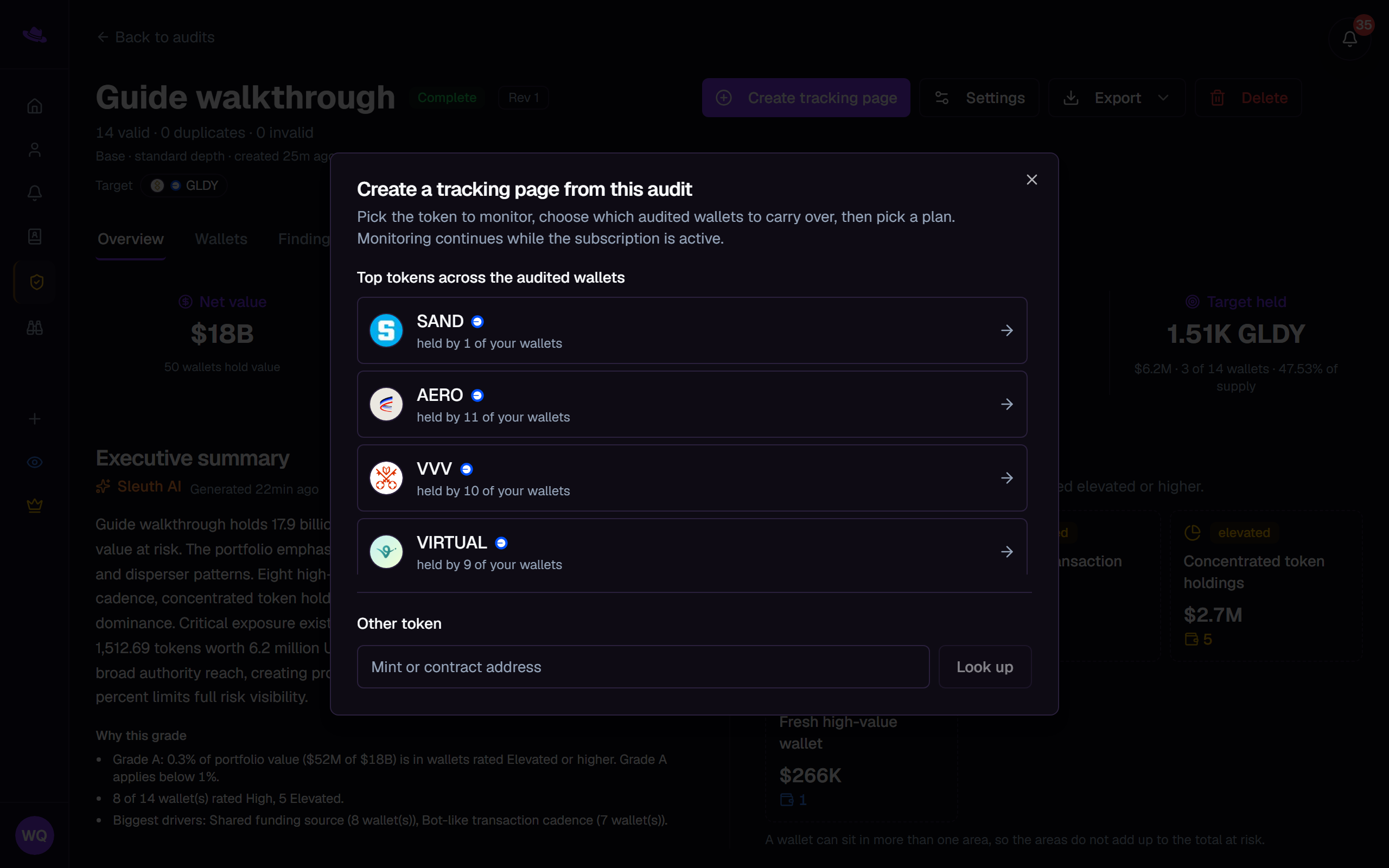Switch to the Wallets tab
Viewport: 1389px width, 868px height.
click(221, 239)
